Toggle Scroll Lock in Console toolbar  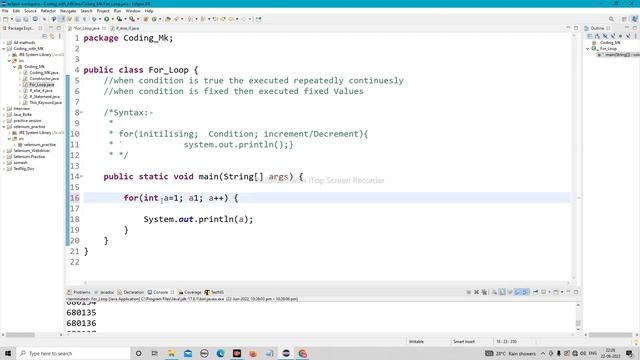click(502, 292)
